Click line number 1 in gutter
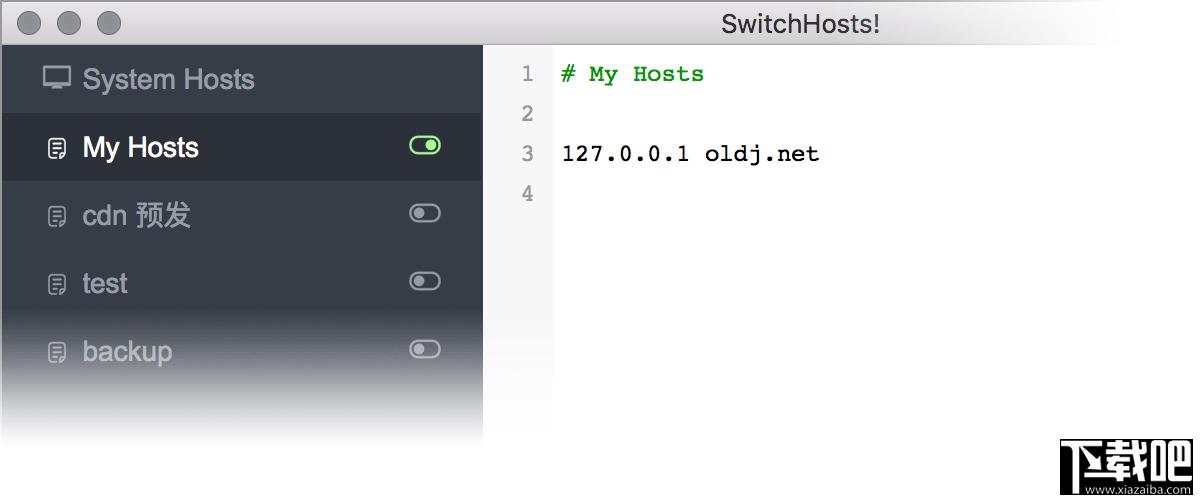 528,74
